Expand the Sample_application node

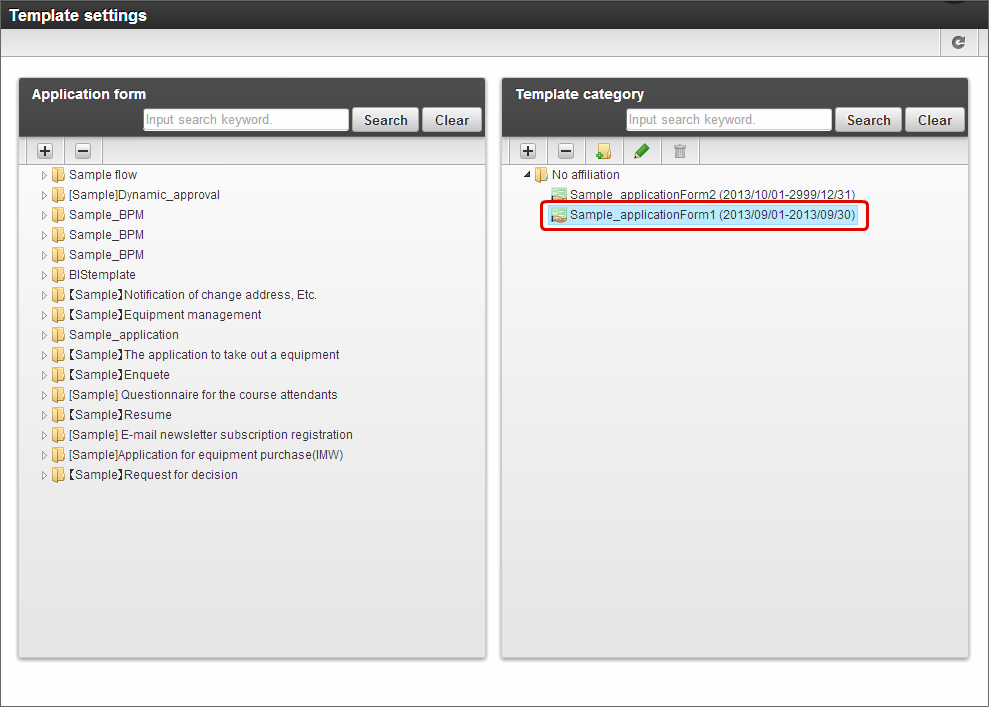[x=44, y=336]
